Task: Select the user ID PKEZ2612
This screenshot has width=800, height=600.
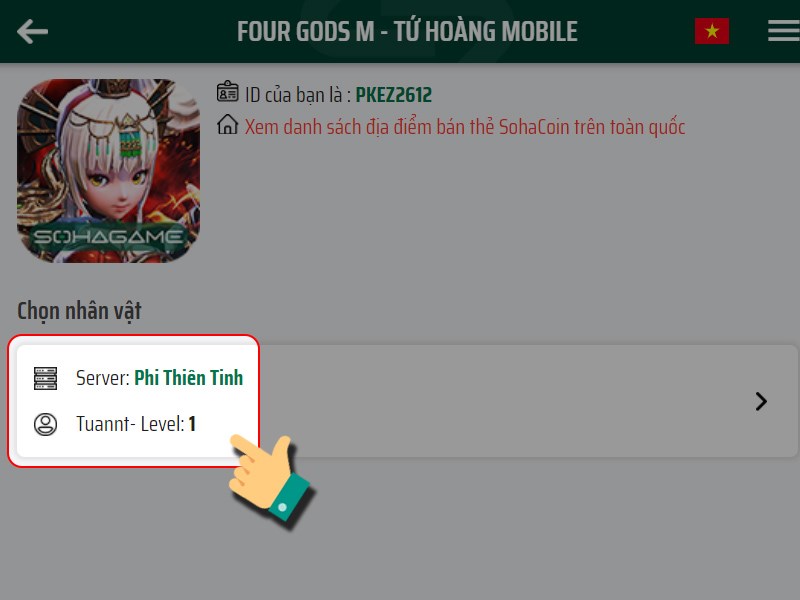Action: coord(393,95)
